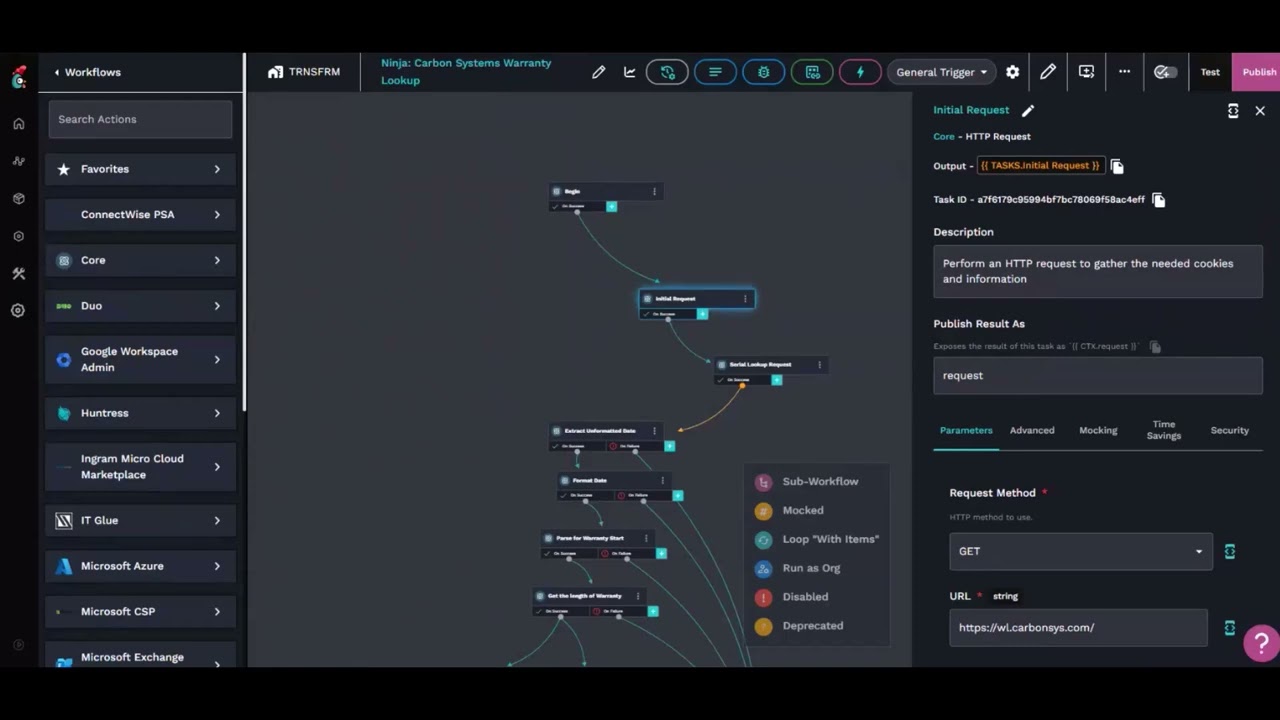Open the notes lines pill icon
The width and height of the screenshot is (1280, 720).
click(x=715, y=72)
